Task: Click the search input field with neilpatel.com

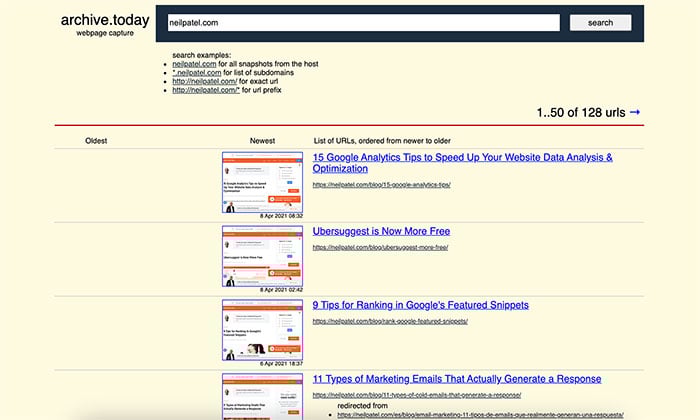Action: click(x=363, y=23)
